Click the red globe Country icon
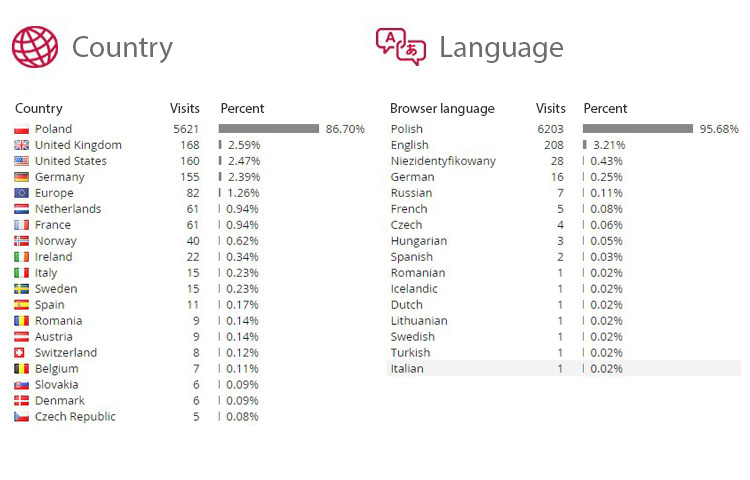Image resolution: width=750 pixels, height=480 pixels. tap(35, 46)
